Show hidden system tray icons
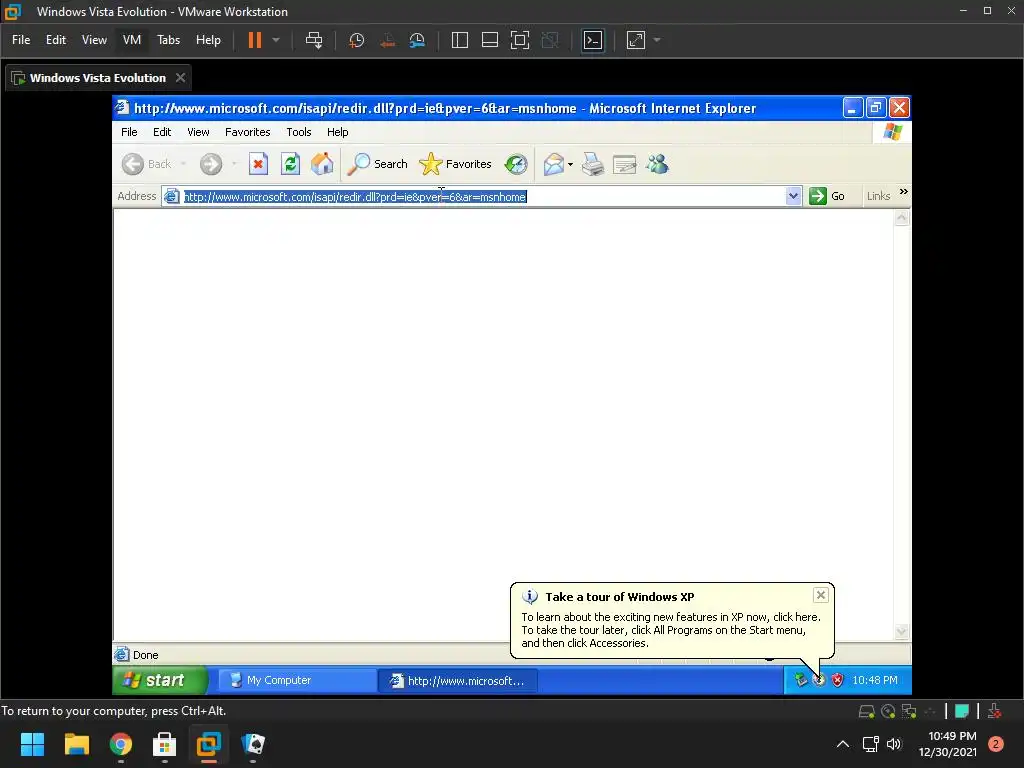Viewport: 1024px width, 768px height. [x=843, y=744]
